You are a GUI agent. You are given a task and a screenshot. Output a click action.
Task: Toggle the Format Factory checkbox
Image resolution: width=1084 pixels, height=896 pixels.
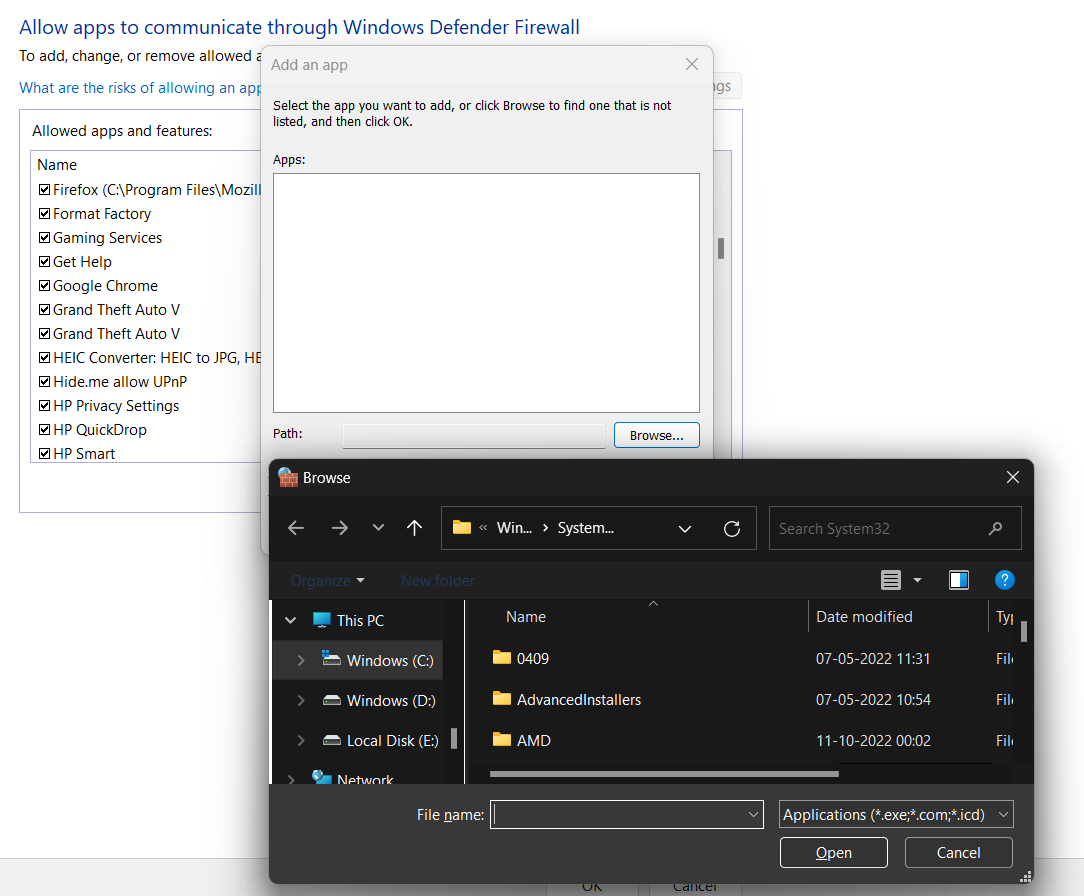[44, 214]
